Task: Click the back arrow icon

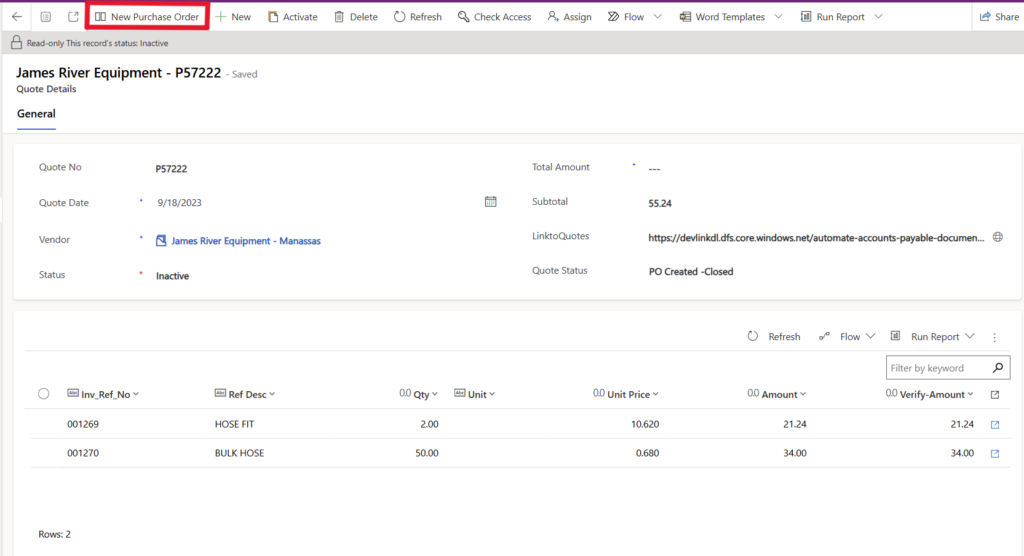Action: tap(16, 17)
